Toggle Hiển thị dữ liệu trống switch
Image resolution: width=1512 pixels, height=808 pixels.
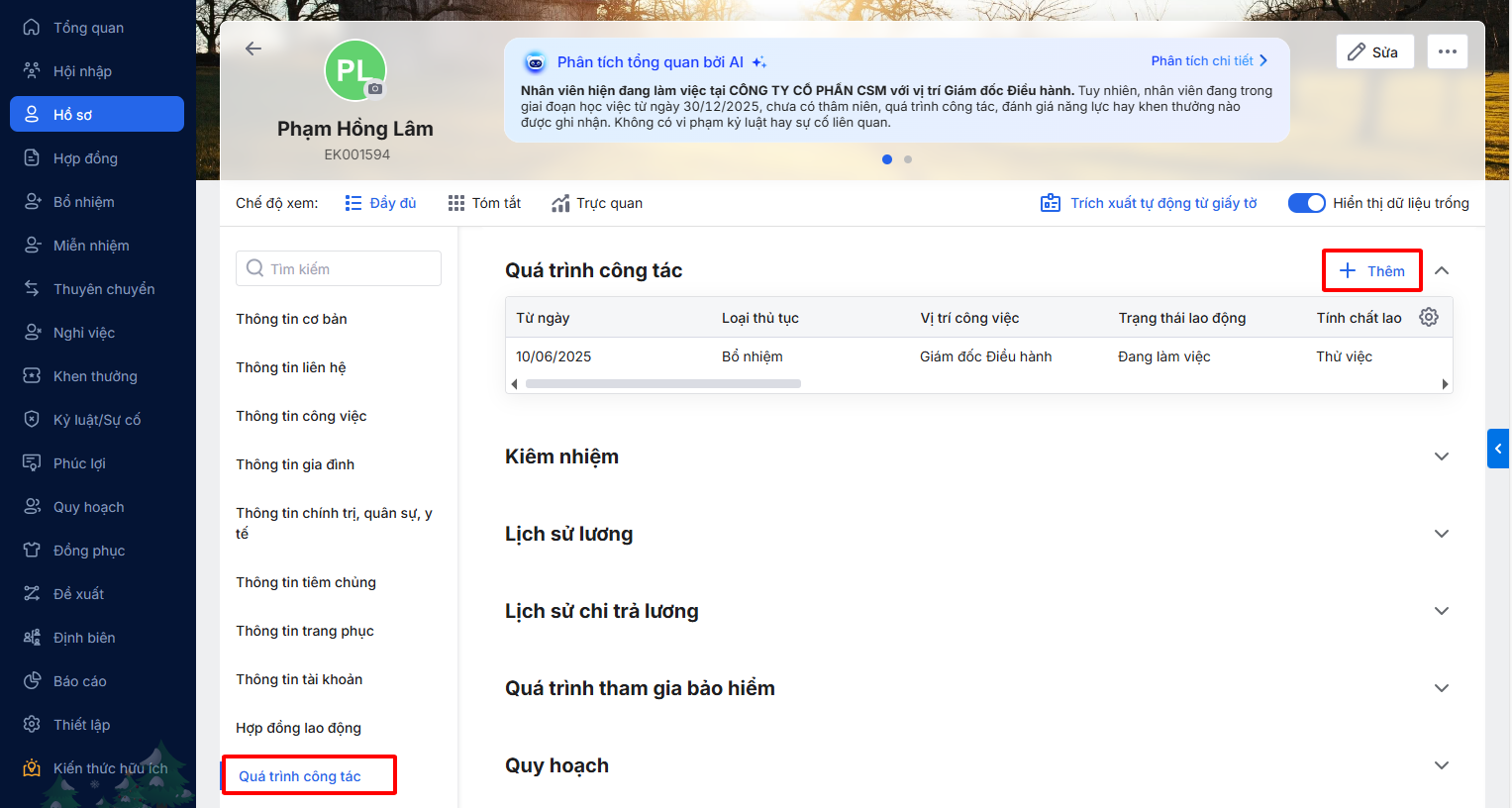pos(1306,203)
